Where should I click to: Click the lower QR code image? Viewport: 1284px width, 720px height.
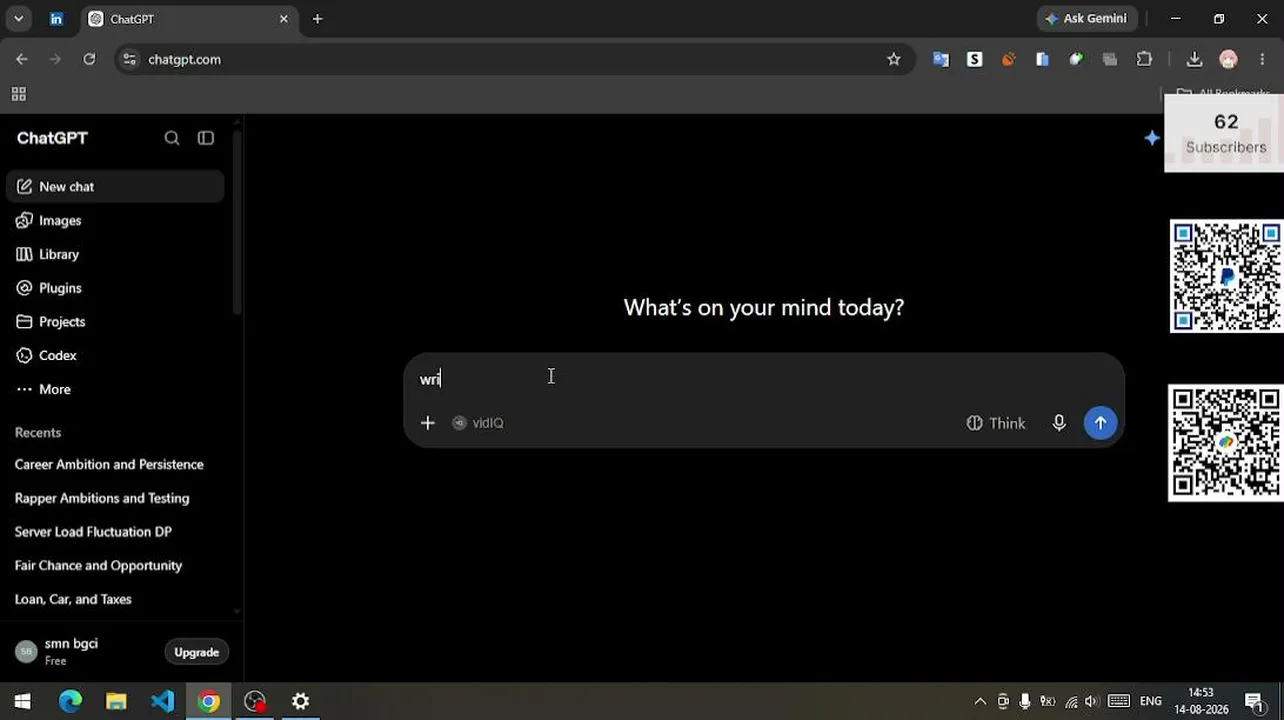pos(1225,443)
